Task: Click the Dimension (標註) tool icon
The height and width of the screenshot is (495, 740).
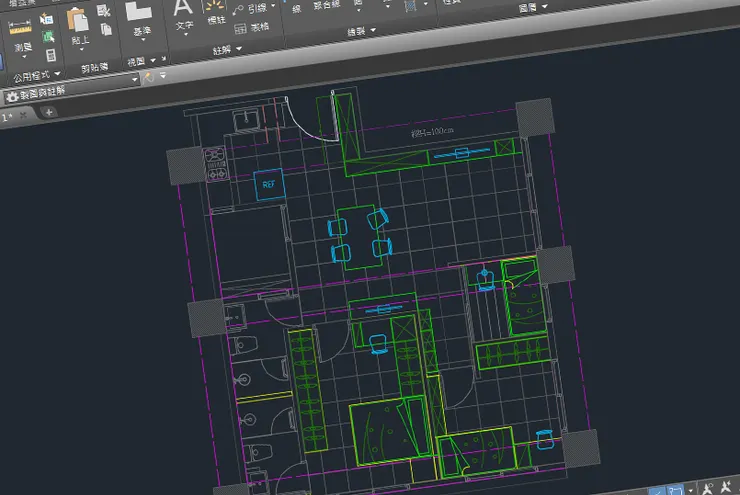Action: 214,7
